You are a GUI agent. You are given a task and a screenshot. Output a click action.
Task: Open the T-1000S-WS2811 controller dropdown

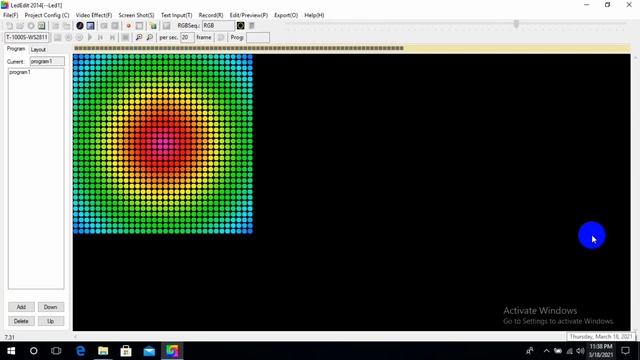pyautogui.click(x=27, y=38)
